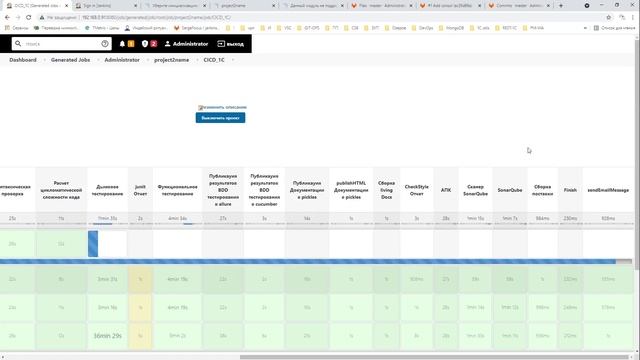Expand the CICD_1C breadcrumb dropdown arrow
Image resolution: width=640 pixels, height=360 pixels.
[233, 60]
